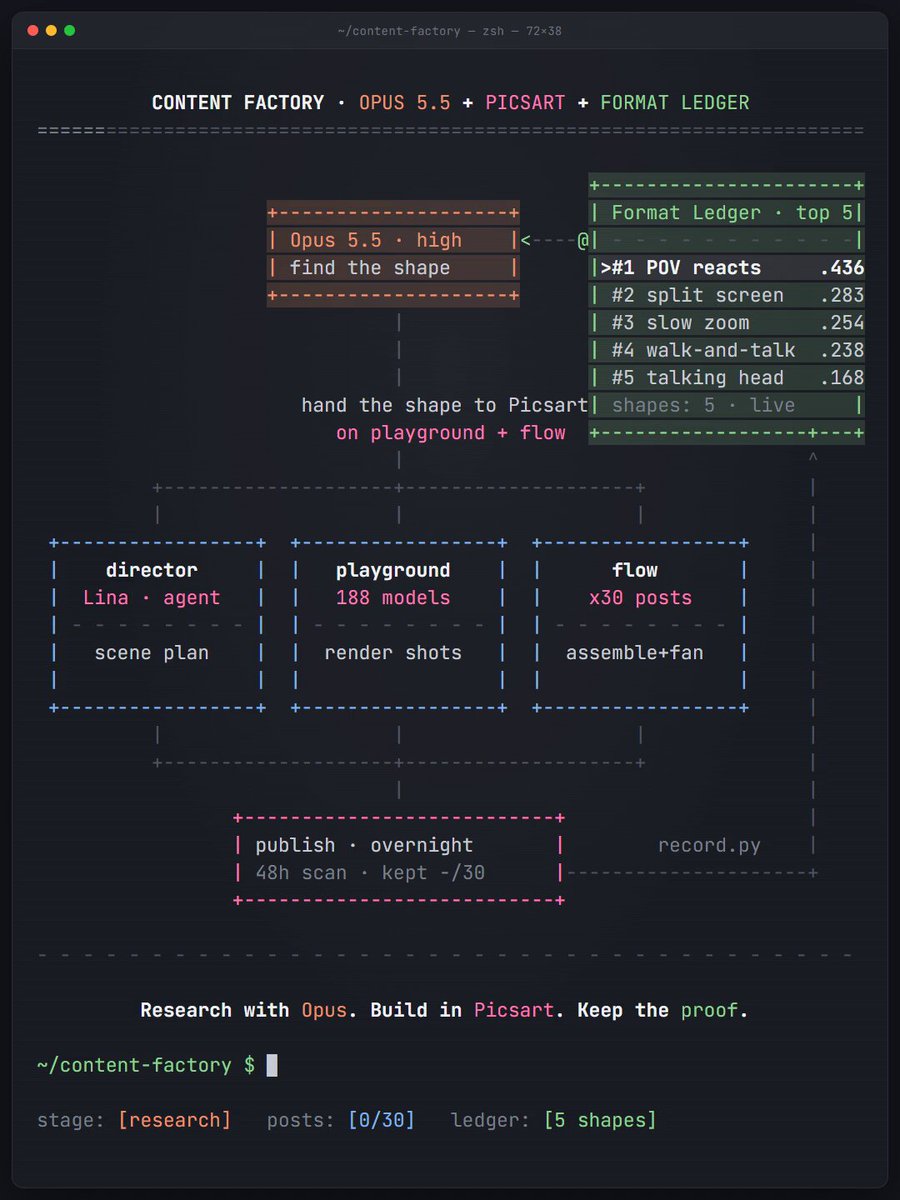The image size is (900, 1200).
Task: Place focus on the terminal cursor block
Action: 272,1065
